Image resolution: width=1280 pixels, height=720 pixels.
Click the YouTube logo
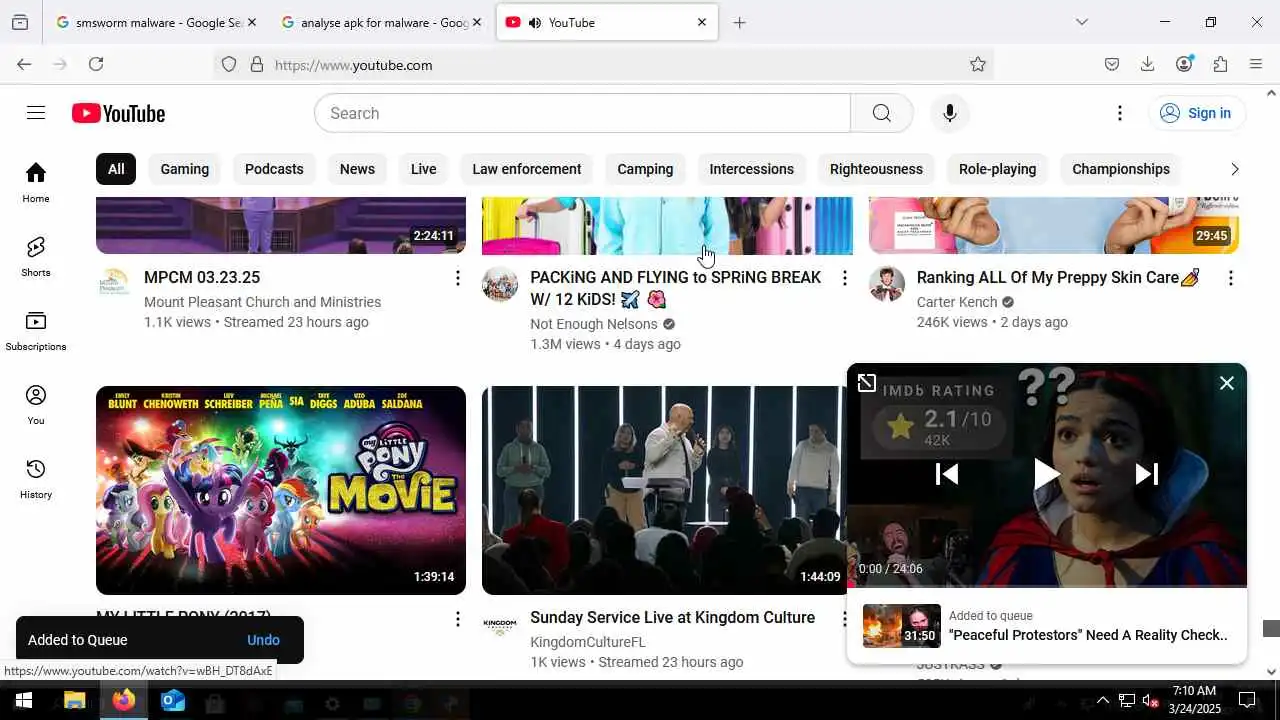[118, 114]
